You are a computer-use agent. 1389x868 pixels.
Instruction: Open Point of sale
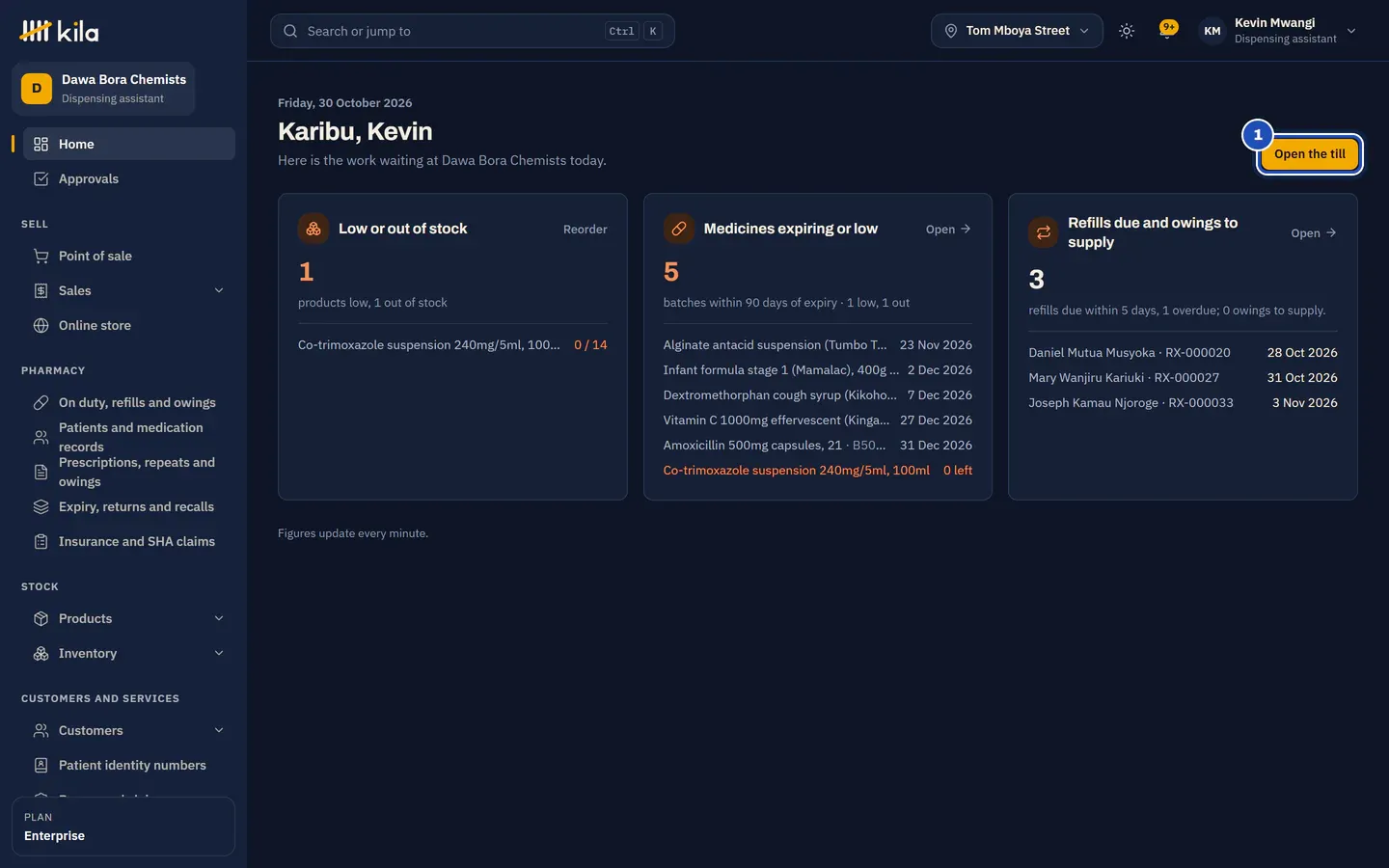click(x=129, y=256)
